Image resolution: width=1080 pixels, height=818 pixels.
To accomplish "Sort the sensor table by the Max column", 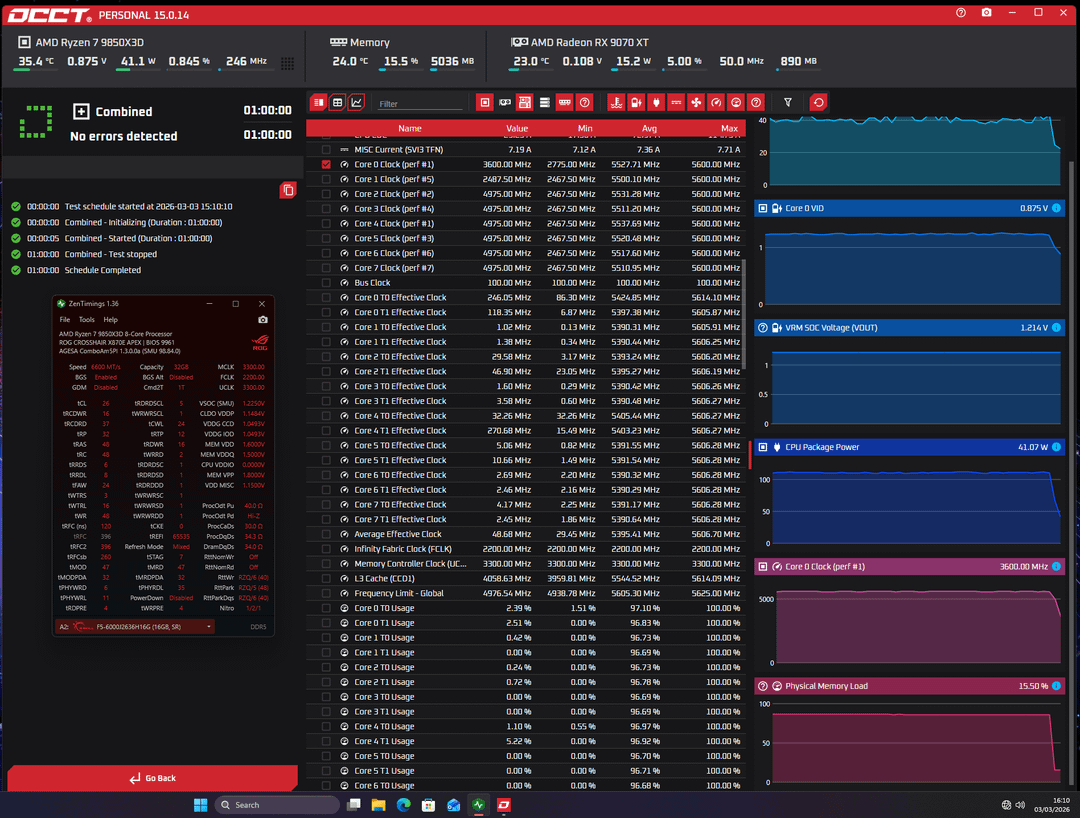I will [x=729, y=128].
